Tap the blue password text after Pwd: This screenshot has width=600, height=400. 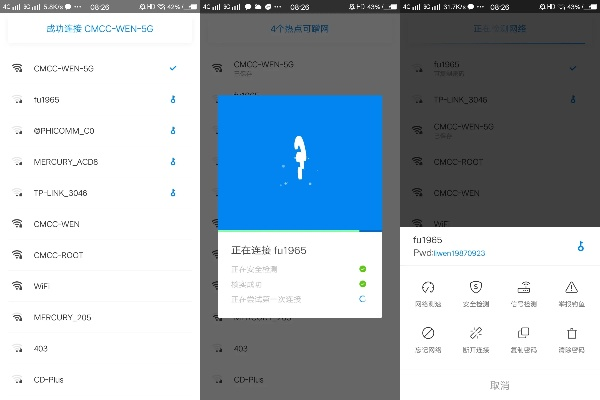(458, 253)
